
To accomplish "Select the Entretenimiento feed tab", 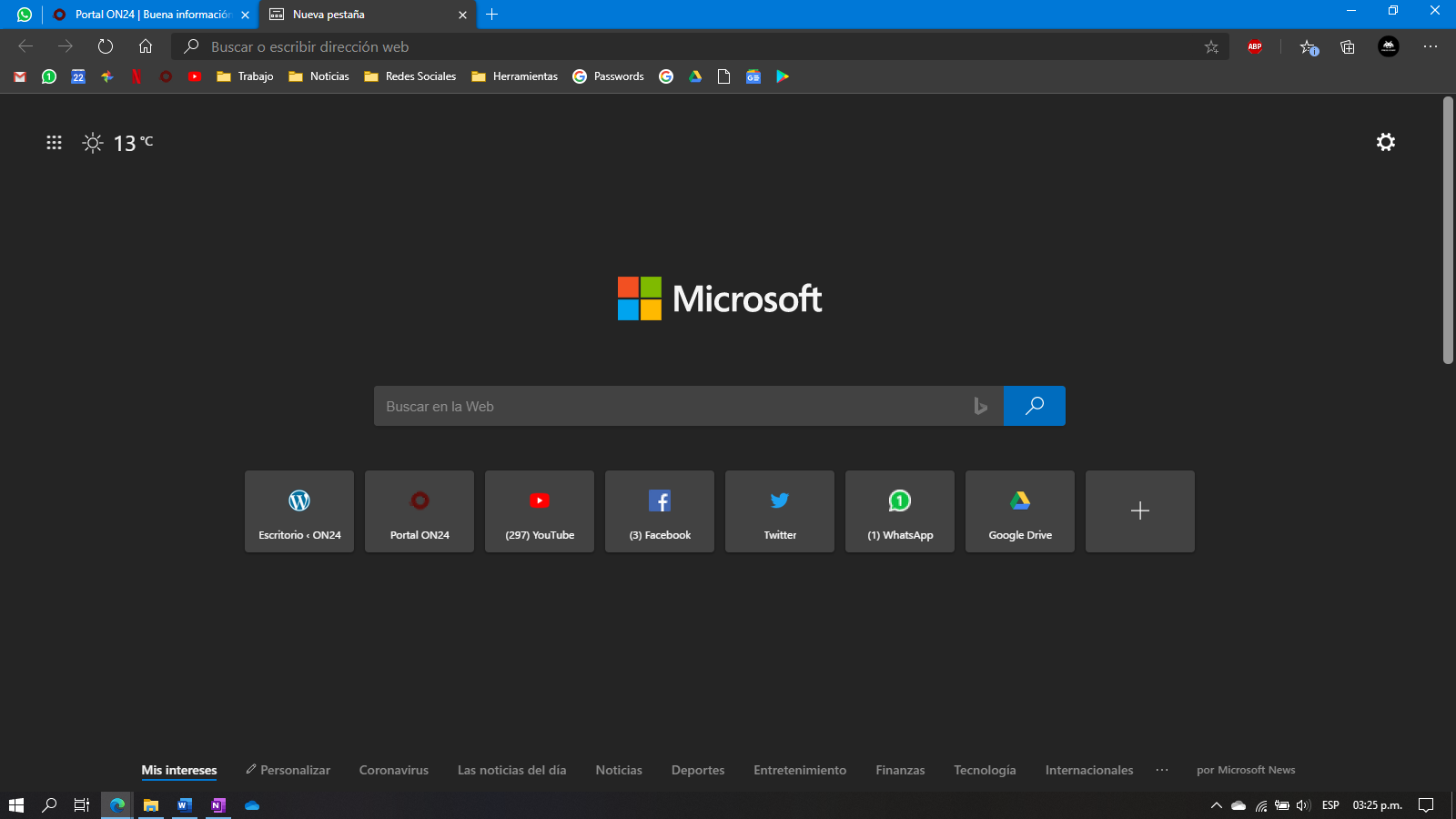I will 800,770.
